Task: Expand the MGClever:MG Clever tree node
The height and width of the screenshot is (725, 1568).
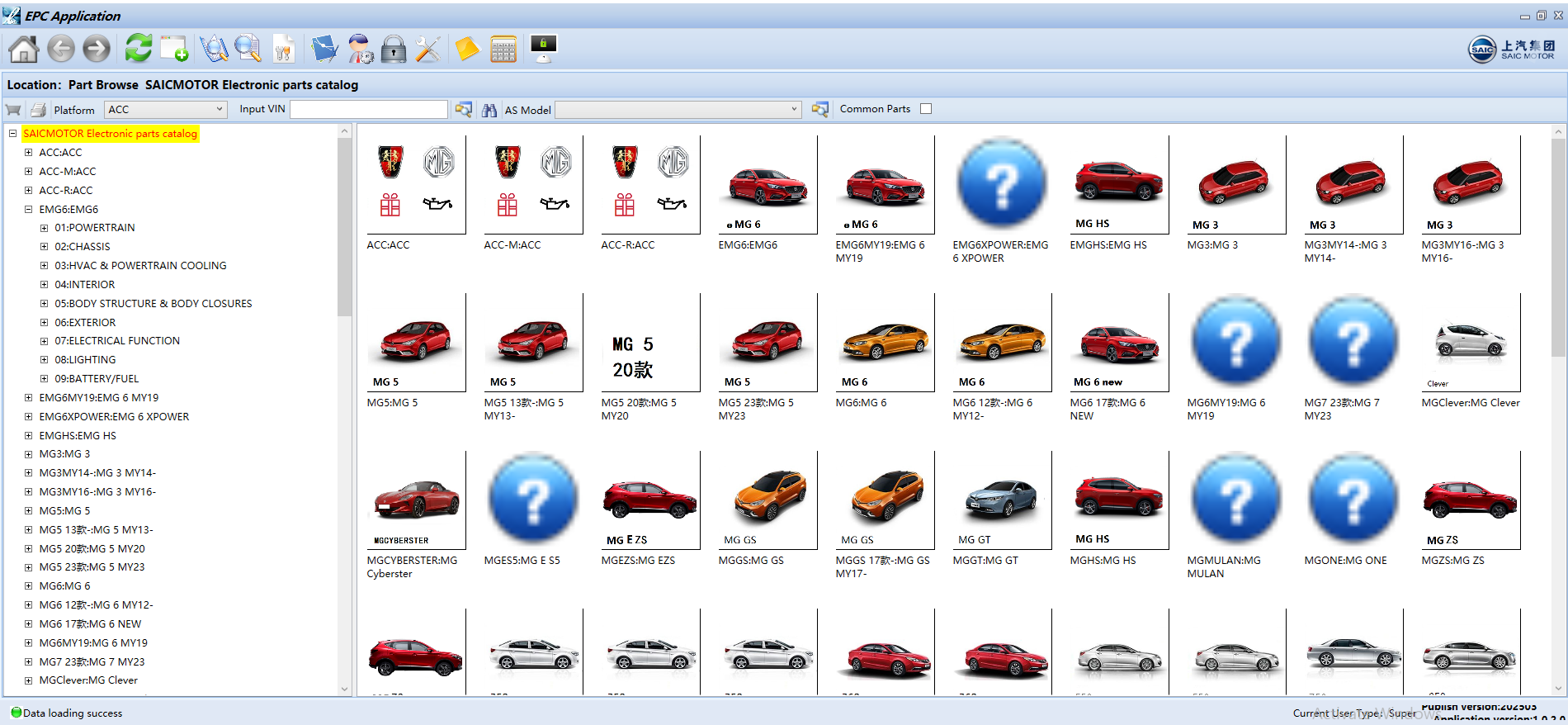Action: pyautogui.click(x=29, y=680)
